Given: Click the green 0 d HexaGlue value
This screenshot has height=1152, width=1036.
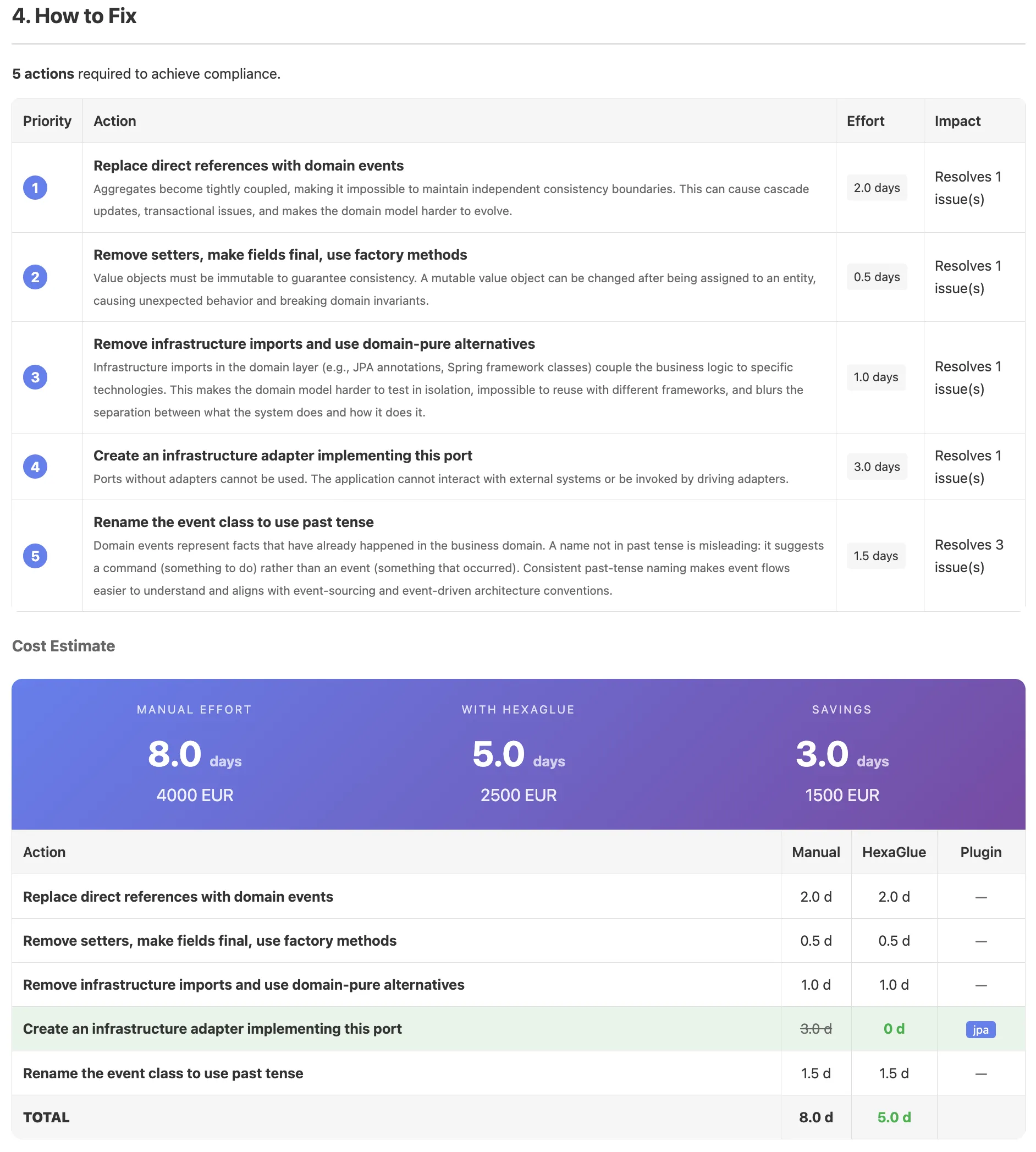Looking at the screenshot, I should (x=893, y=1029).
